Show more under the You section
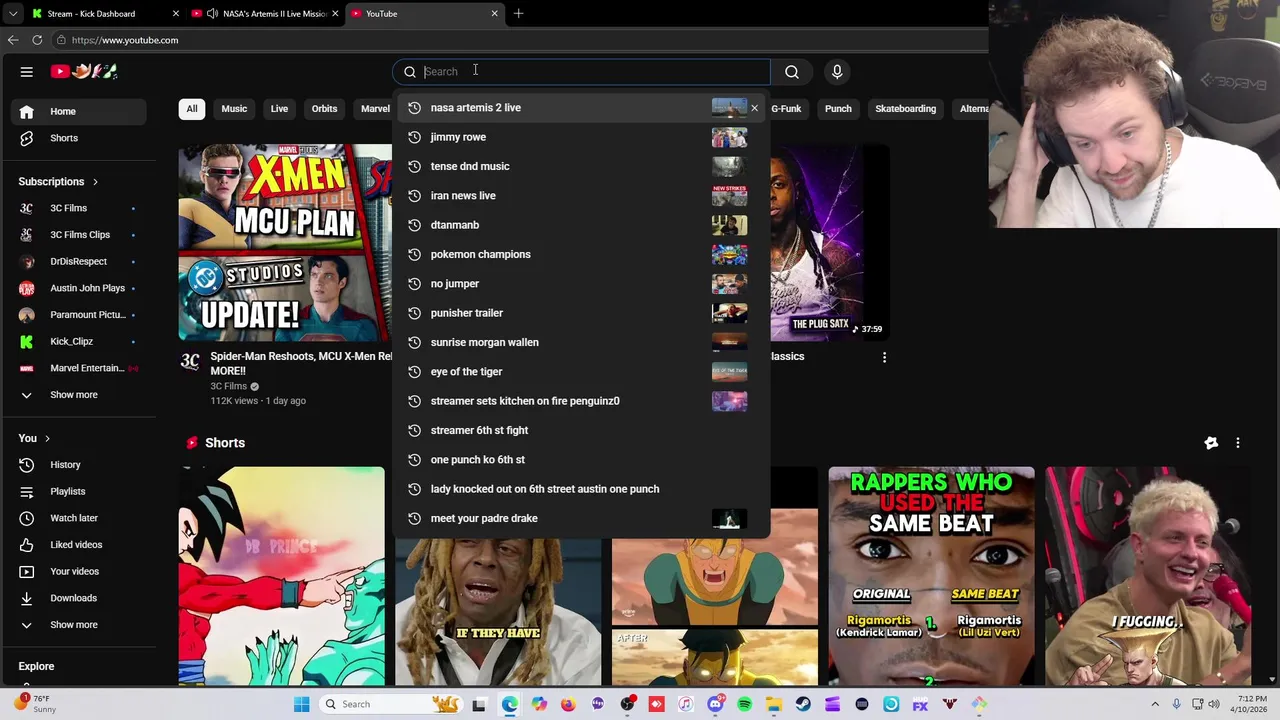This screenshot has width=1280, height=720. (80, 625)
